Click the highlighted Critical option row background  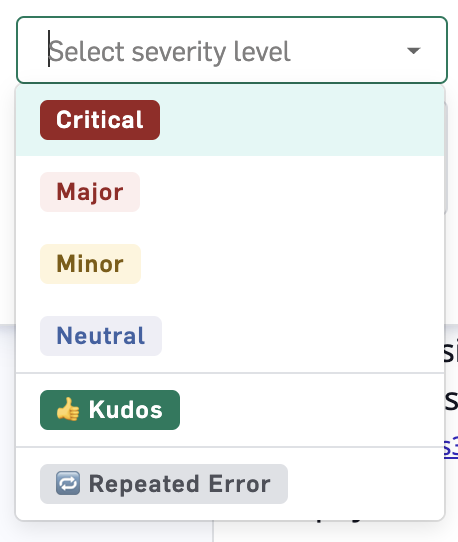tap(301, 120)
